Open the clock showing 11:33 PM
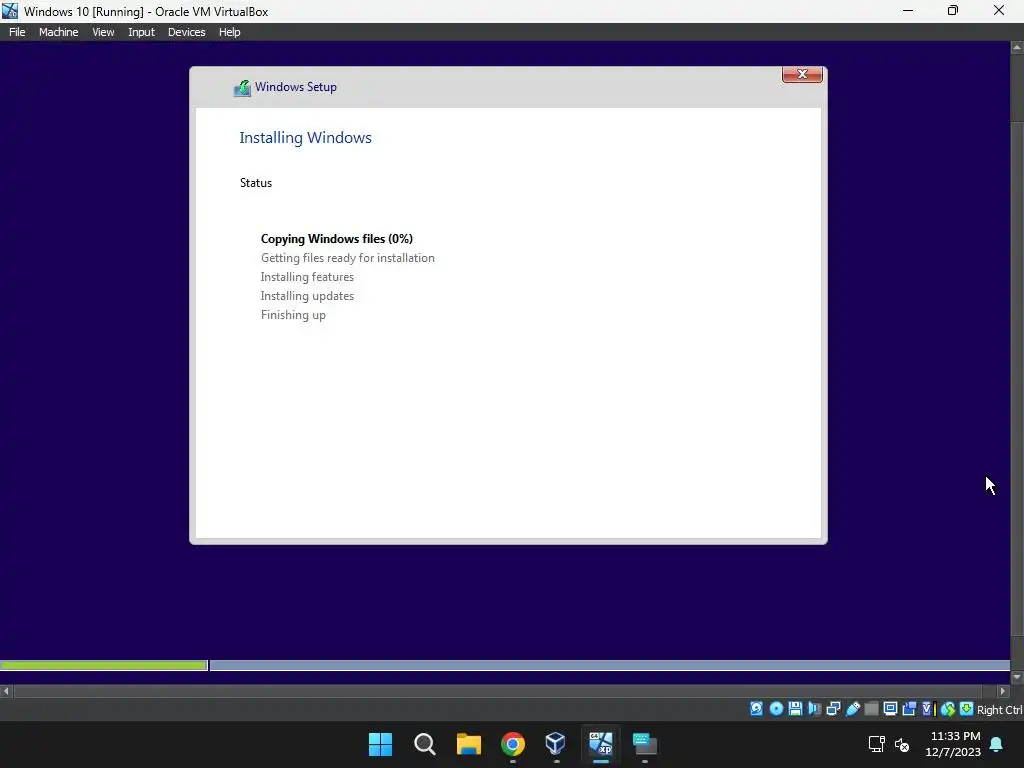 953,744
